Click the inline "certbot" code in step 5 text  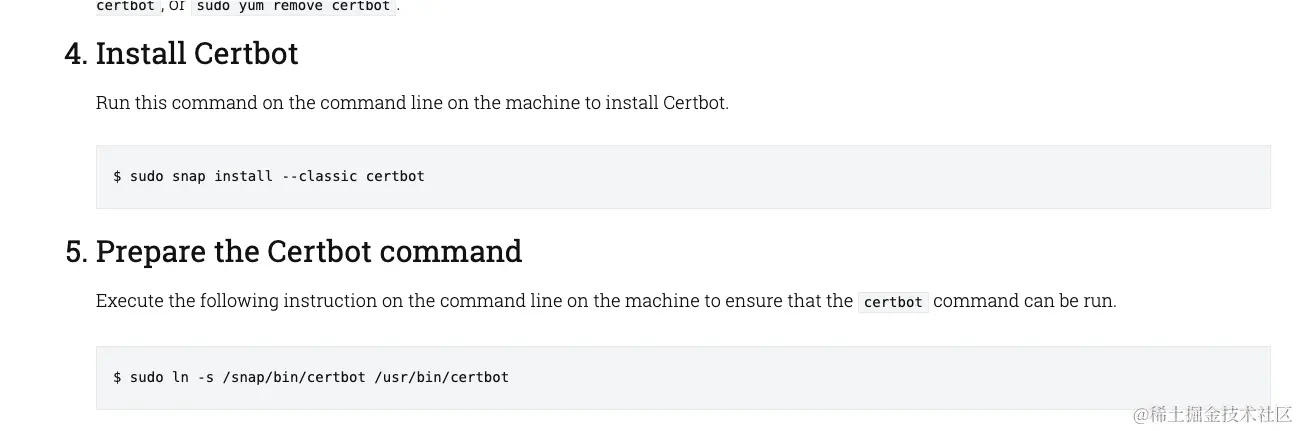[x=893, y=302]
